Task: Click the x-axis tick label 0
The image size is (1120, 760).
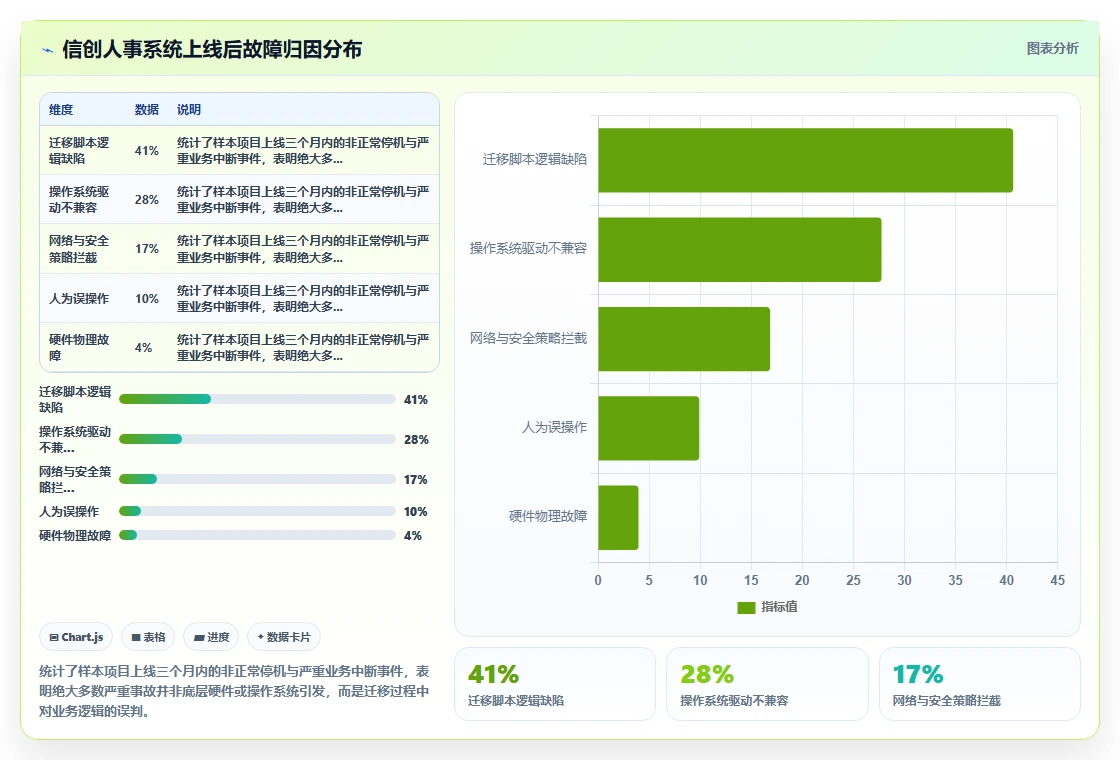Action: tap(598, 581)
